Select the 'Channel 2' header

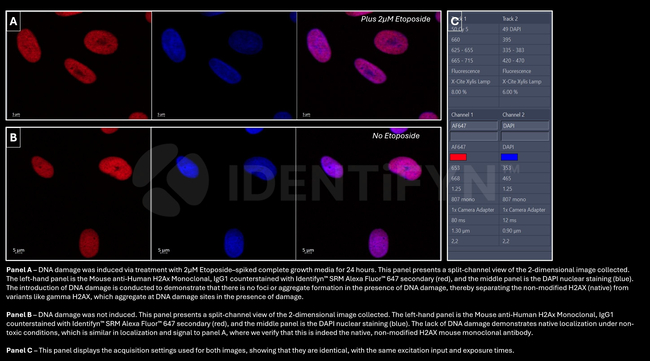pos(513,114)
